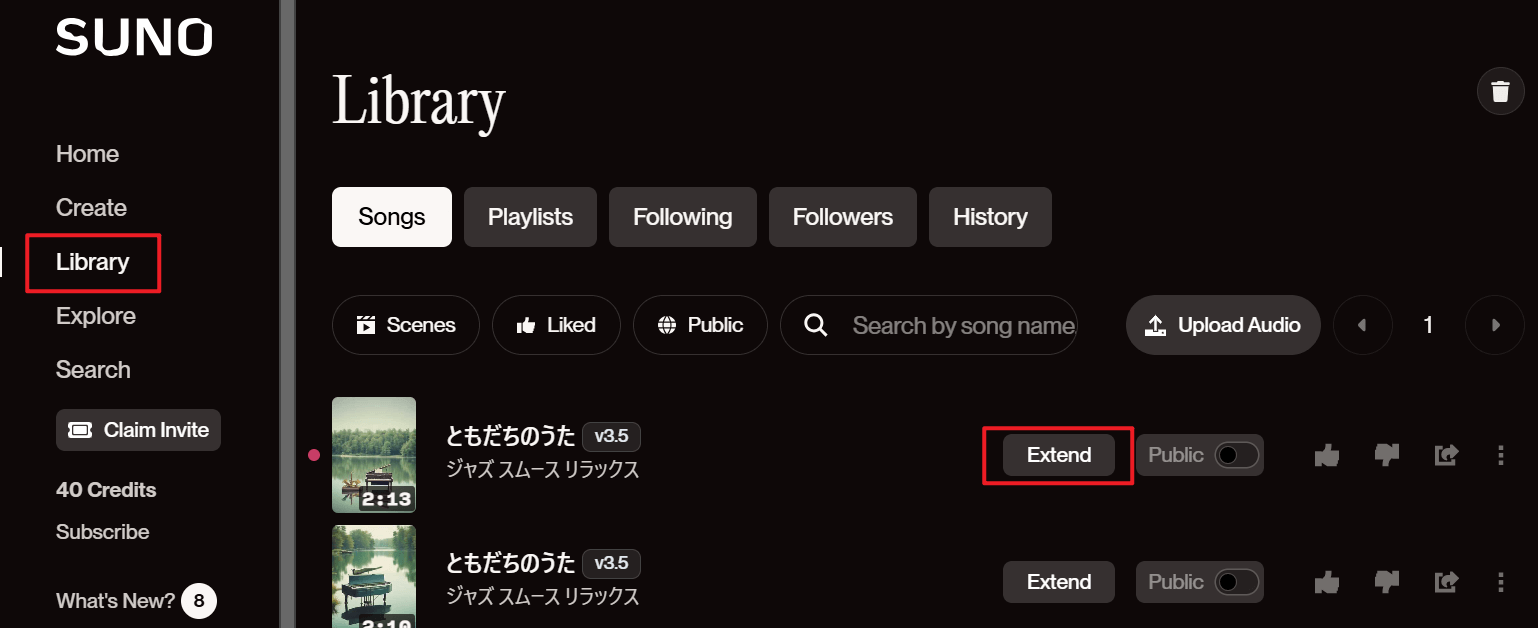Switch to the Playlists tab
This screenshot has height=628, width=1538.
[x=530, y=217]
